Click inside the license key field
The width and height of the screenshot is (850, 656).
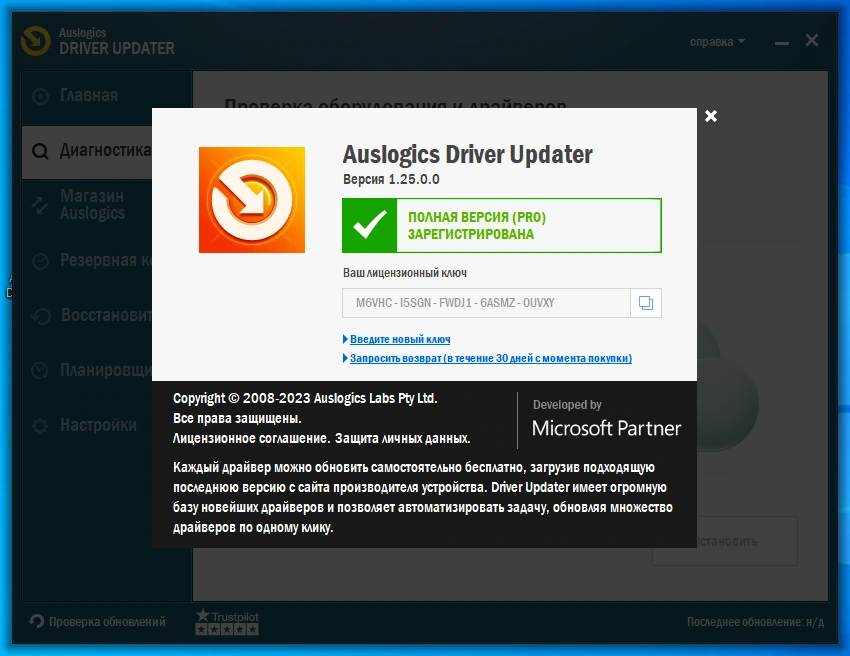(486, 303)
